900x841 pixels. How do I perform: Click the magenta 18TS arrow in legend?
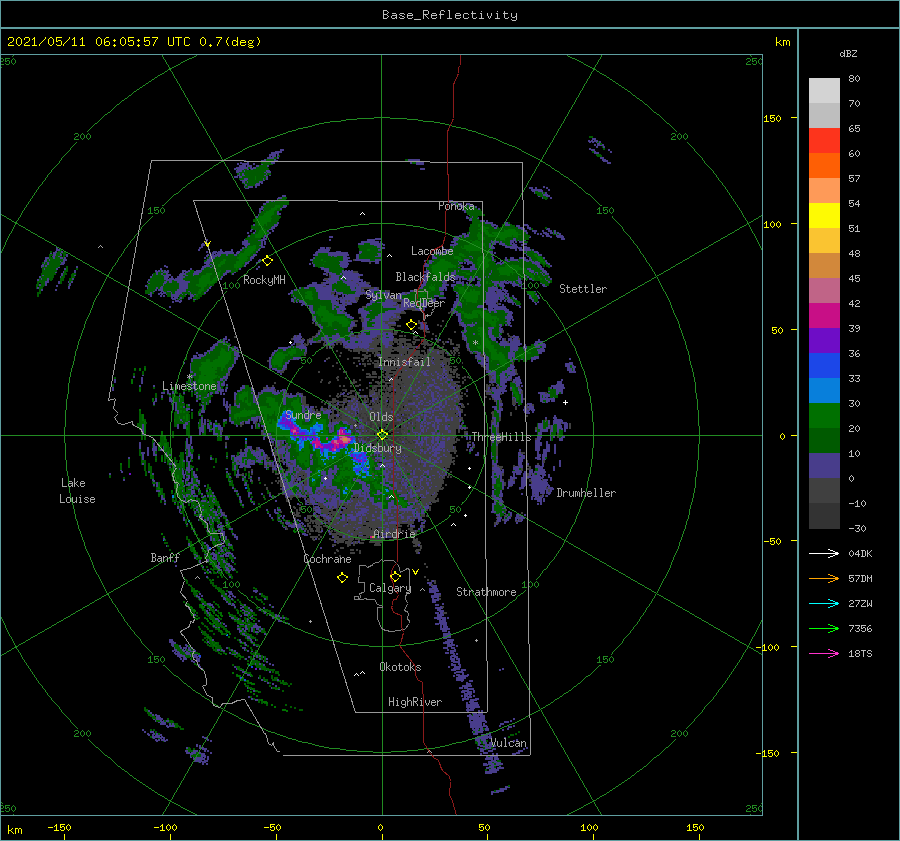pyautogui.click(x=824, y=653)
